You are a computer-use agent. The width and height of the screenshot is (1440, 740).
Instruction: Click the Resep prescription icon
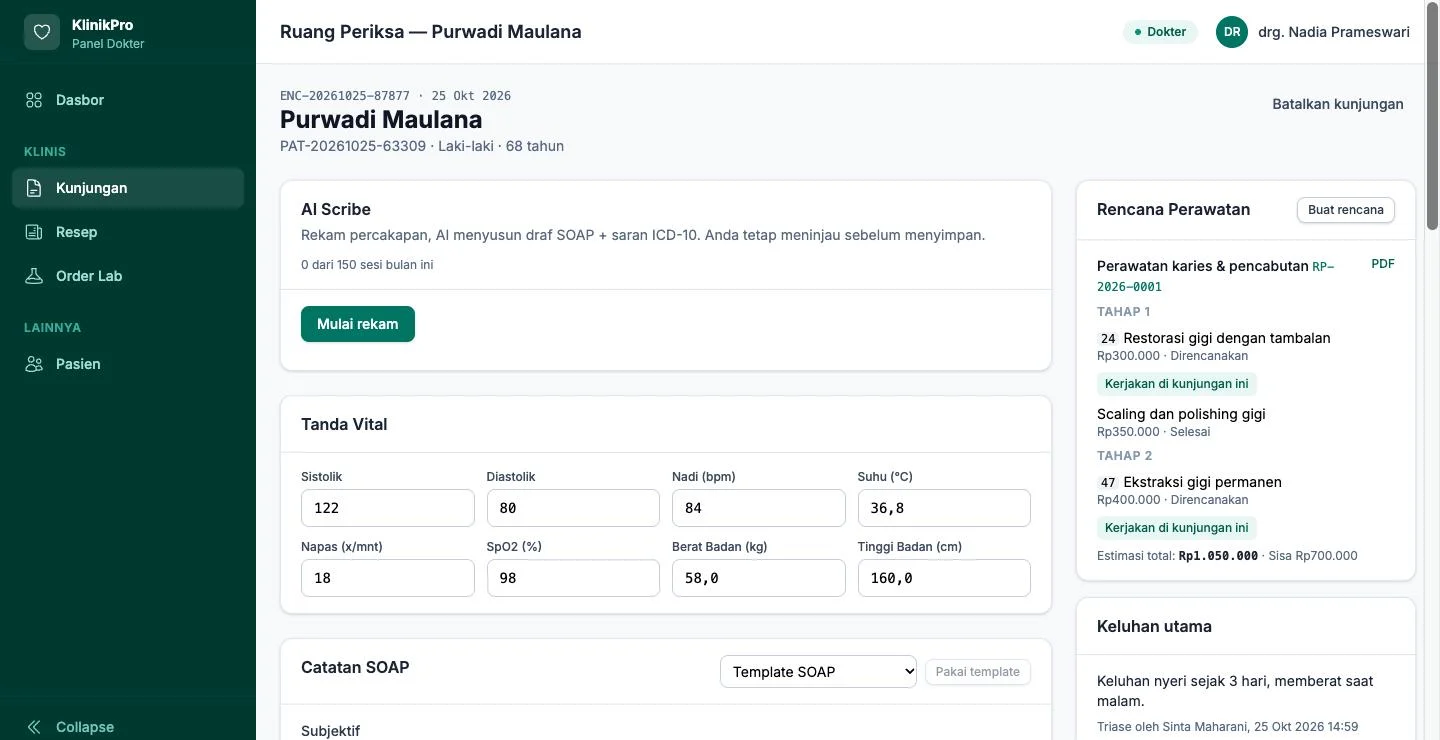click(x=34, y=232)
